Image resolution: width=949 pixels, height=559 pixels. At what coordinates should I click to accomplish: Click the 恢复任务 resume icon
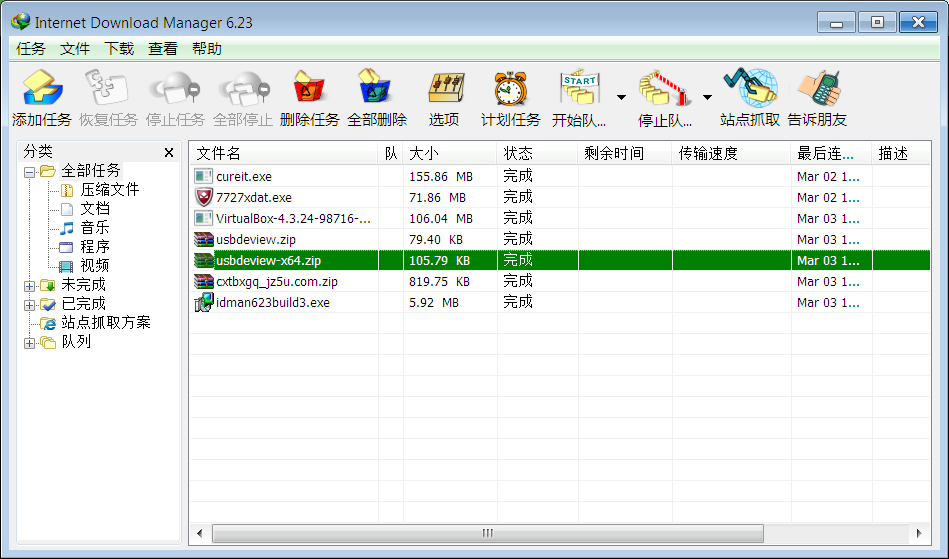(x=108, y=88)
